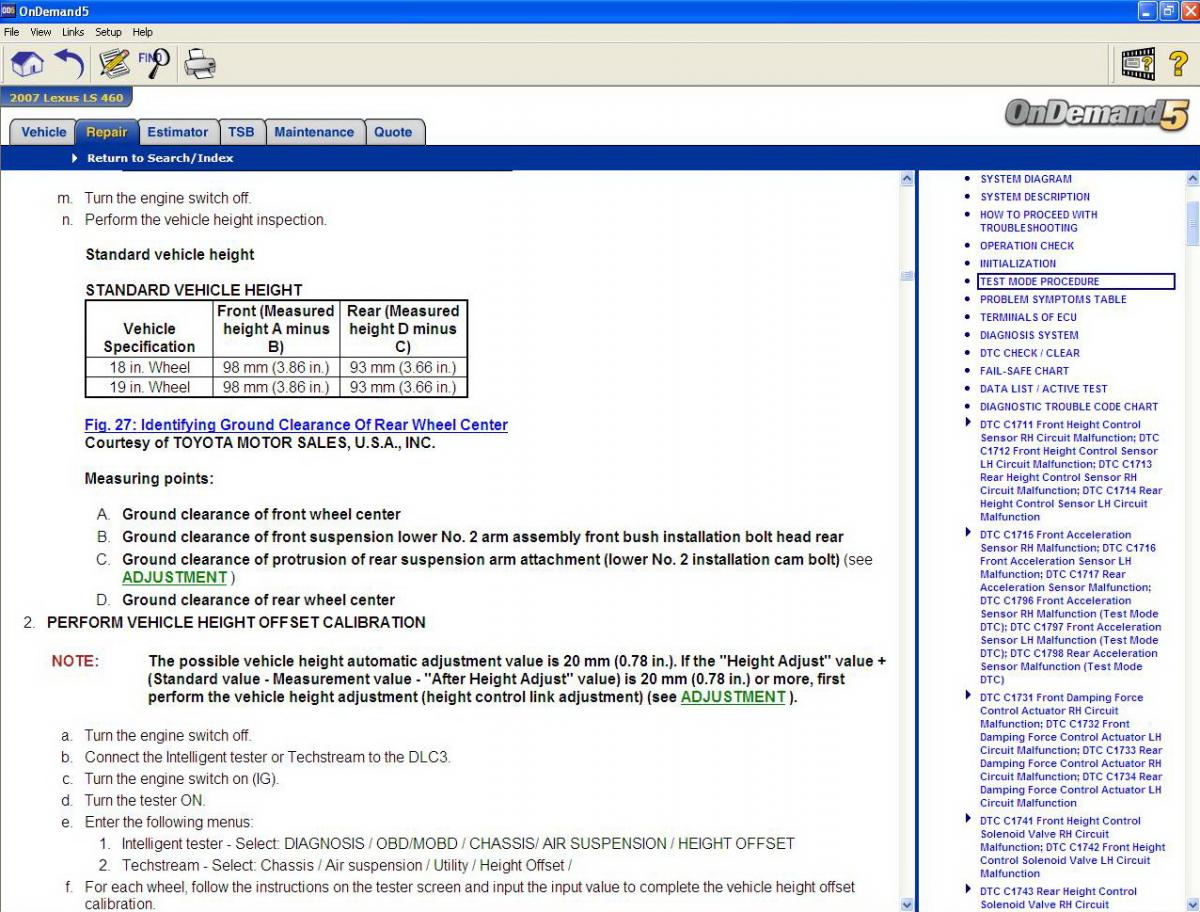Viewport: 1200px width, 912px height.
Task: Expand the DTC C1711 arrow
Action: point(968,424)
